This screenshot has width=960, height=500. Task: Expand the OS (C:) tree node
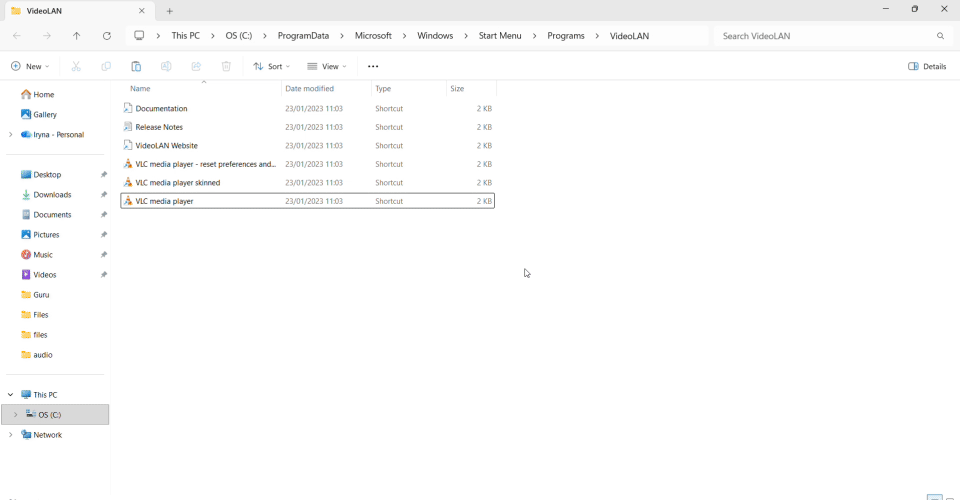pos(15,415)
